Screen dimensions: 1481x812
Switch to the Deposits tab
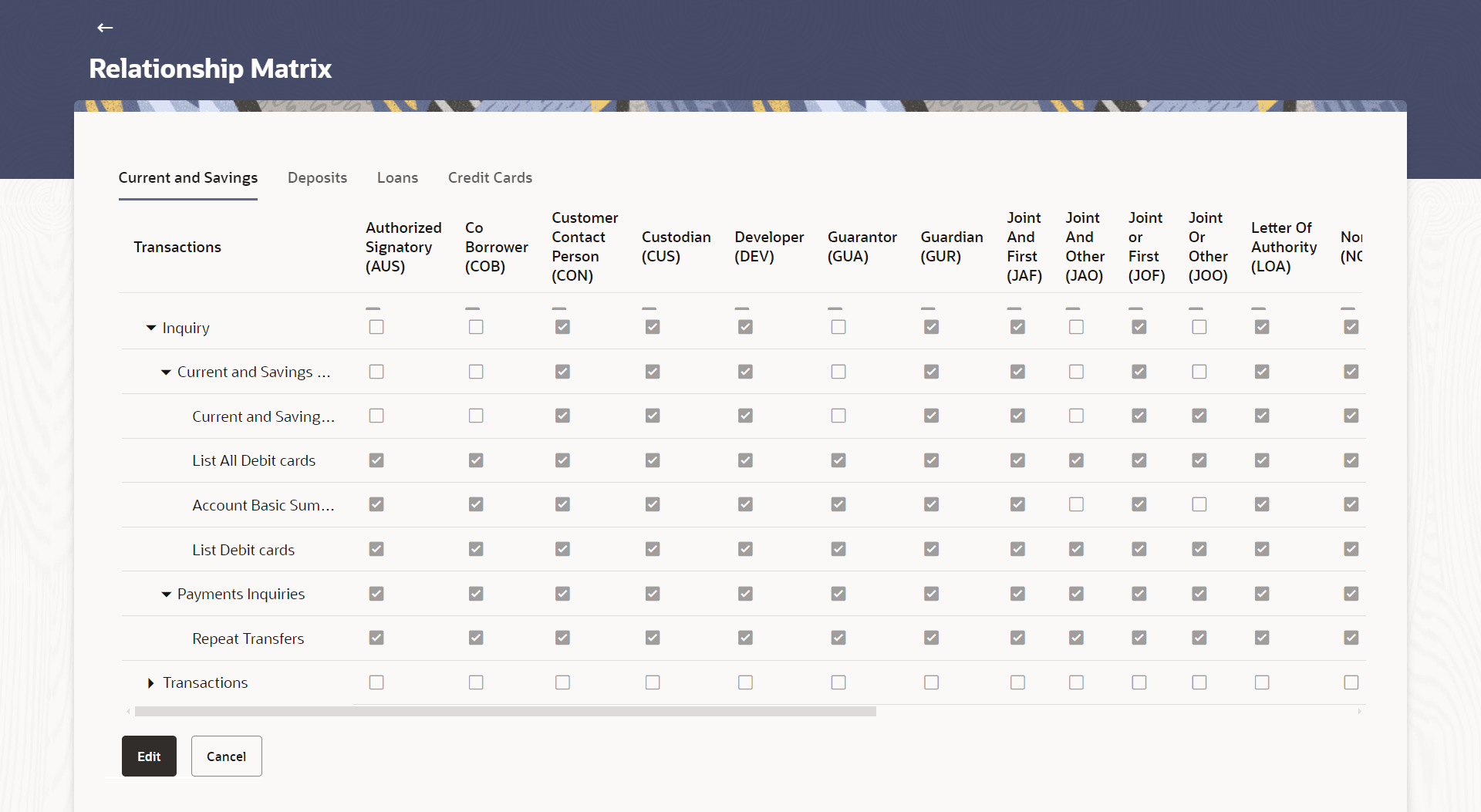pyautogui.click(x=317, y=177)
